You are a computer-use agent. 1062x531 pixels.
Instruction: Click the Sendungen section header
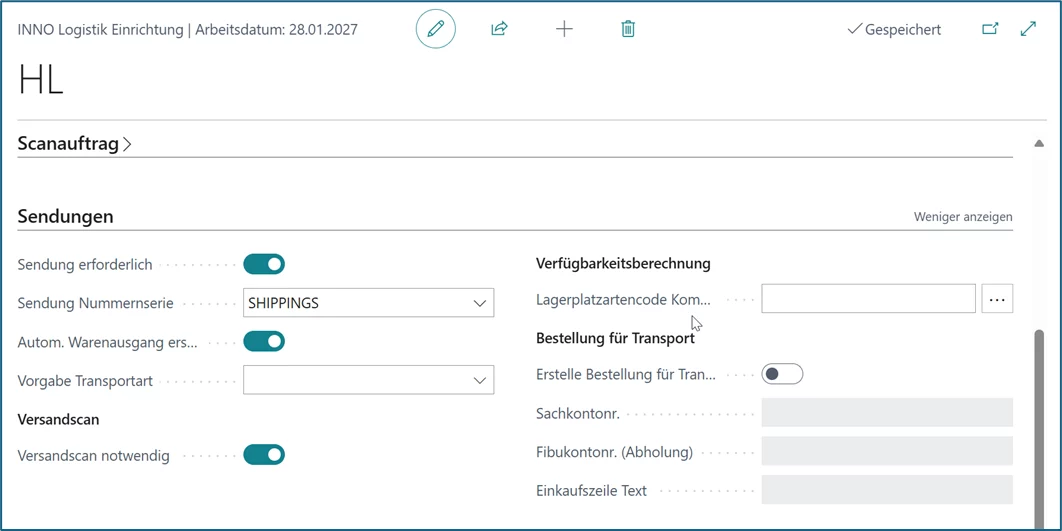pyautogui.click(x=66, y=216)
